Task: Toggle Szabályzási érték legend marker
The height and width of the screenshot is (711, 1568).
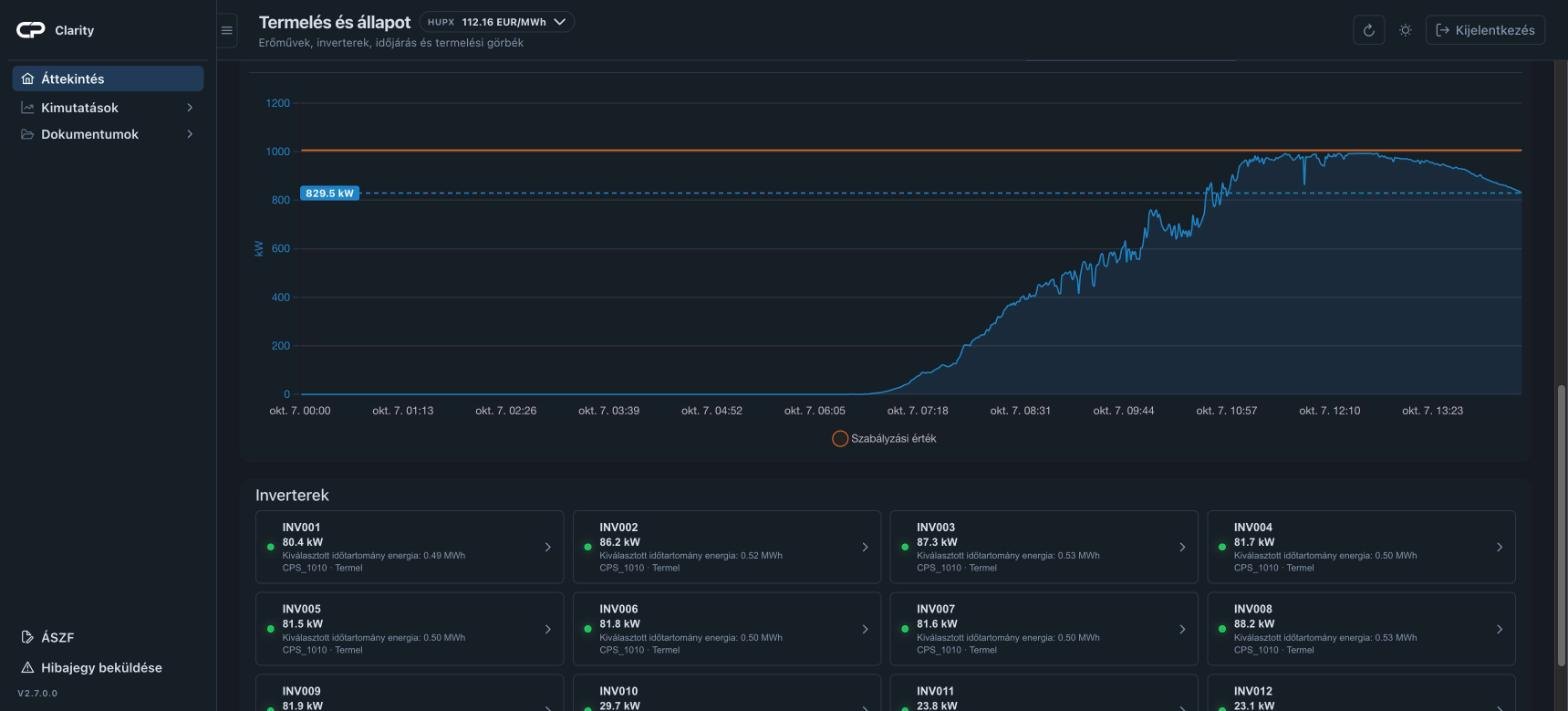Action: 840,438
